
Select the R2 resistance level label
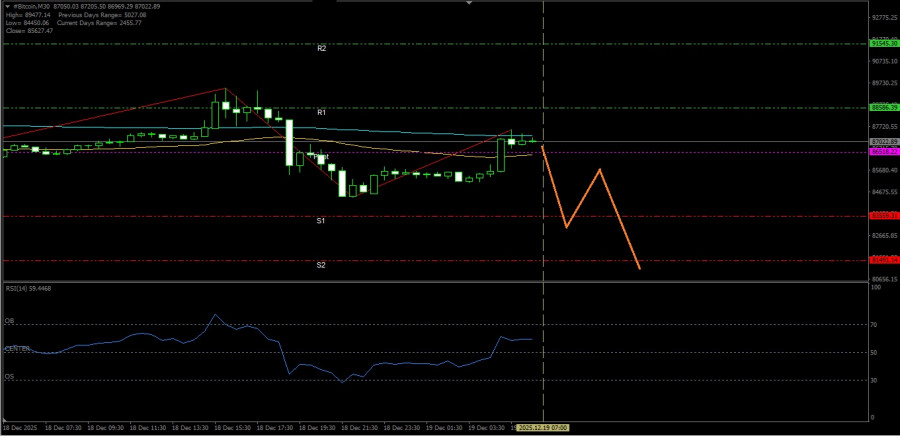coord(321,48)
